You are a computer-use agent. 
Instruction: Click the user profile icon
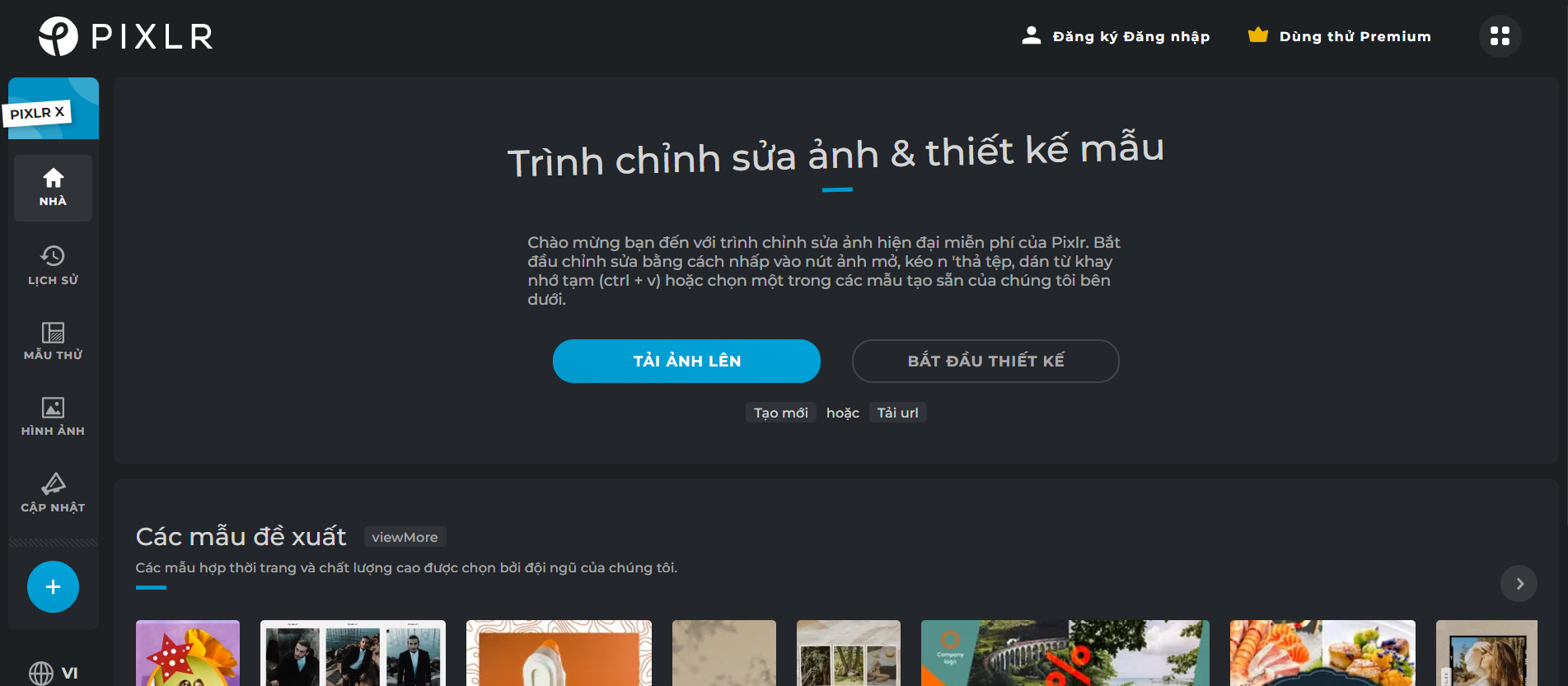[1031, 35]
